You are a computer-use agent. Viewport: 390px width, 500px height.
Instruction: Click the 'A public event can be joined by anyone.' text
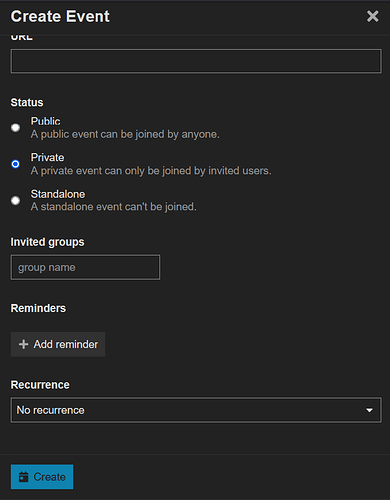pyautogui.click(x=125, y=134)
